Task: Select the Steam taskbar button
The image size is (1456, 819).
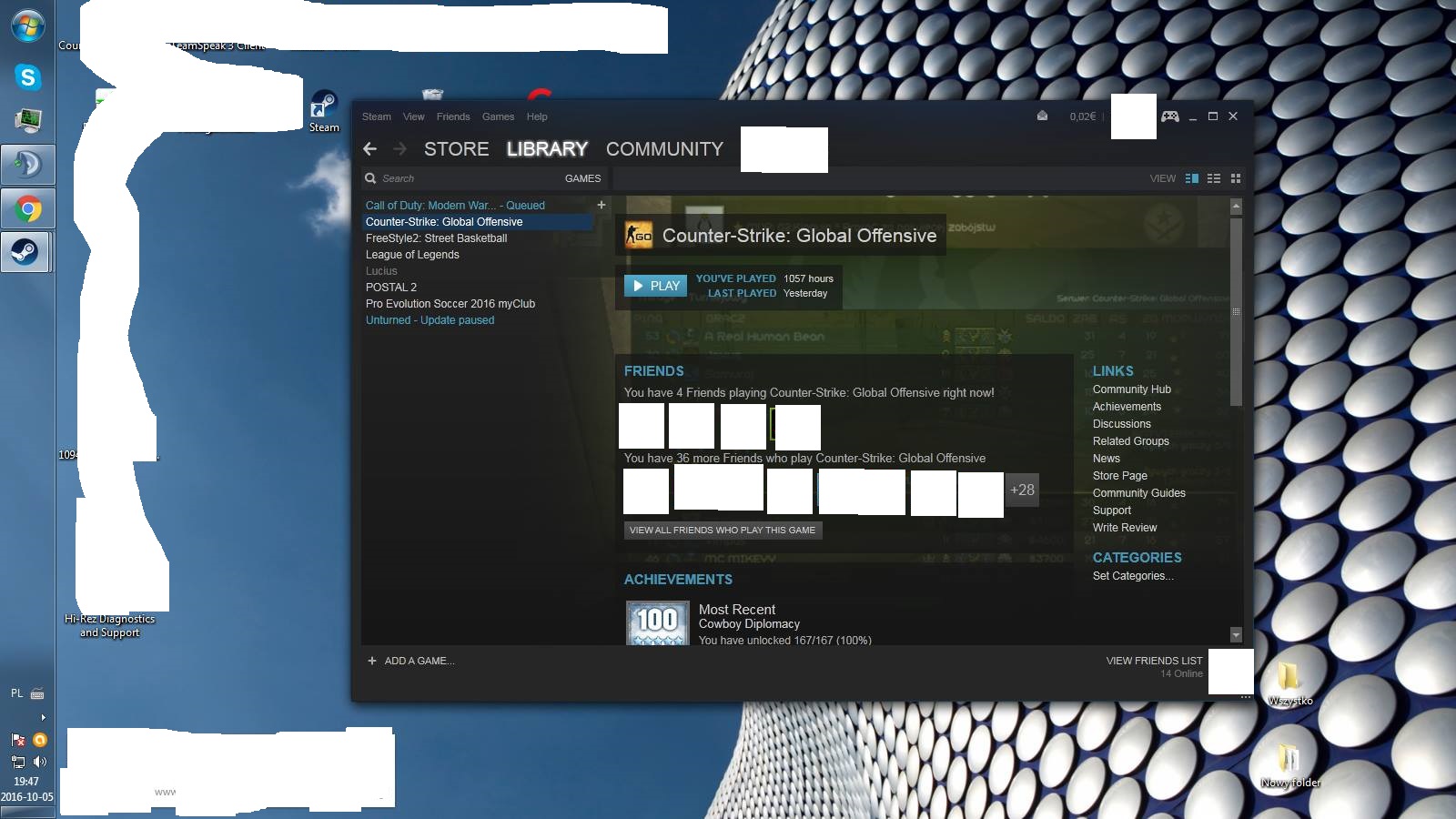Action: (25, 253)
